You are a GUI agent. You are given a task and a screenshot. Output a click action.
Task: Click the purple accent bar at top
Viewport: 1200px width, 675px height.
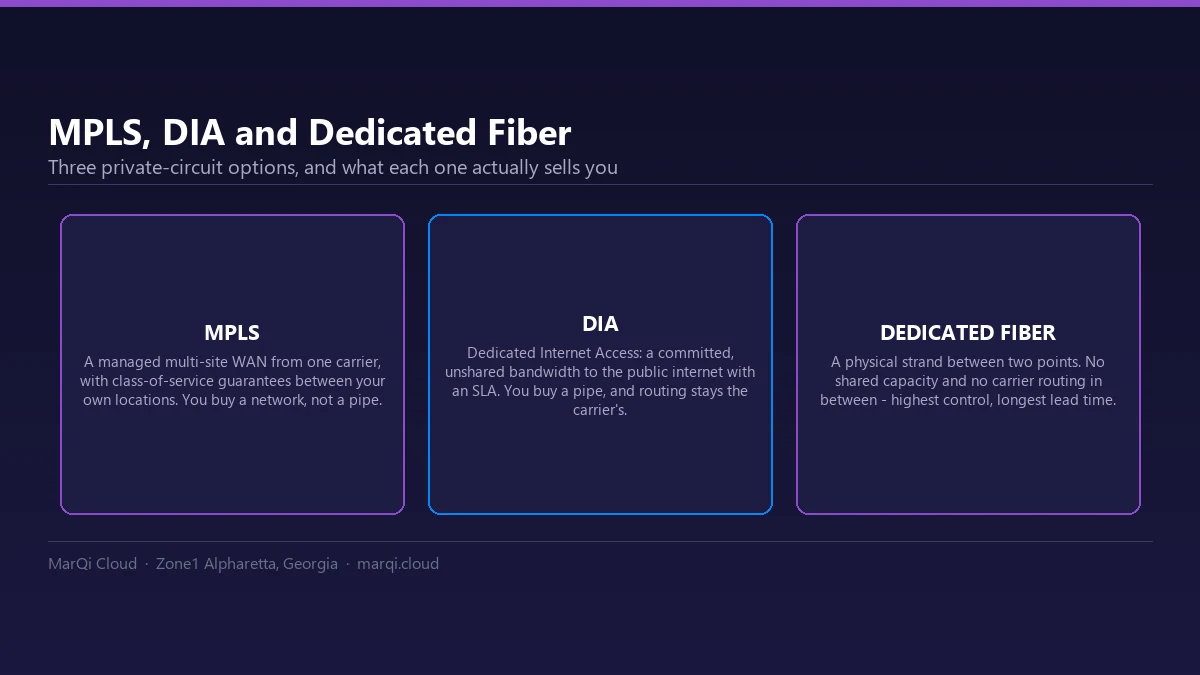[600, 3]
